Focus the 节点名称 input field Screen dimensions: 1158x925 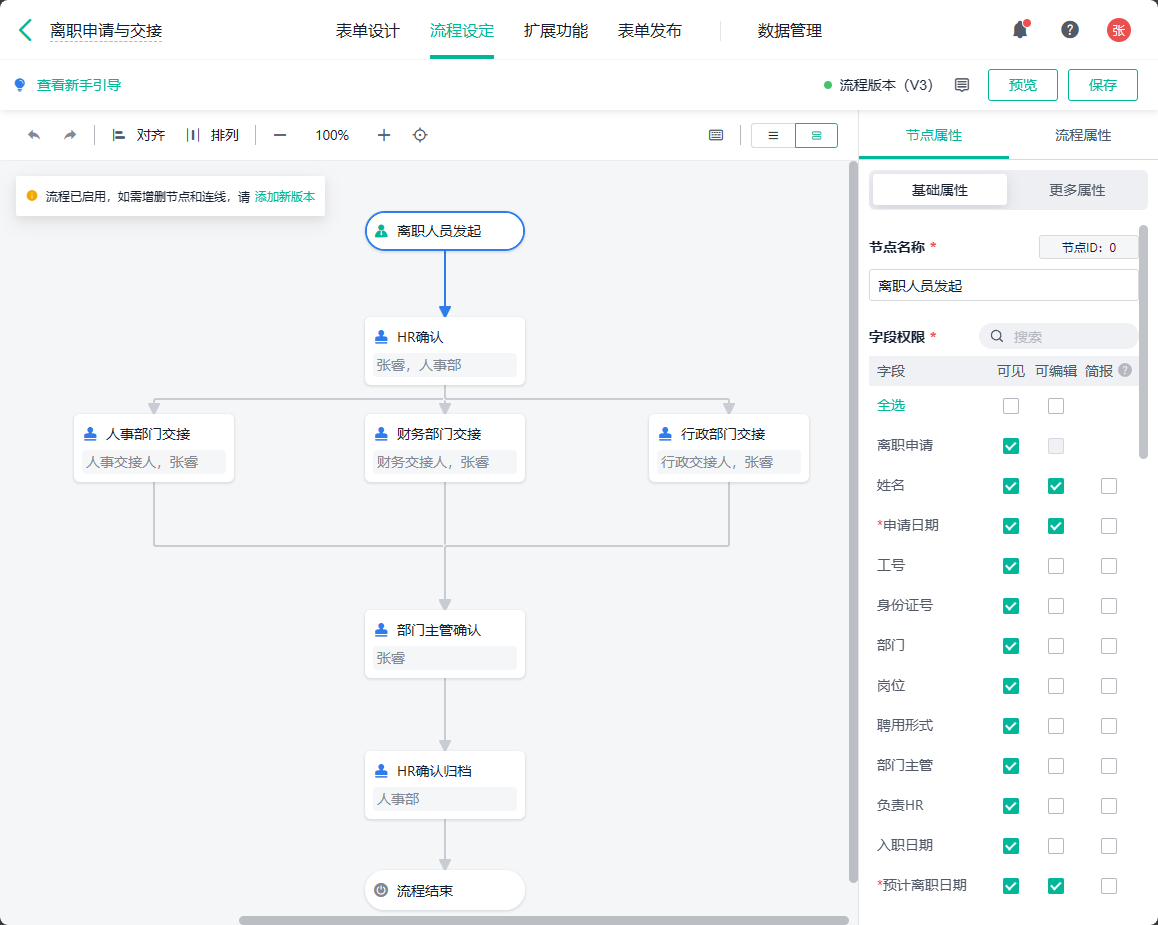tap(1004, 286)
